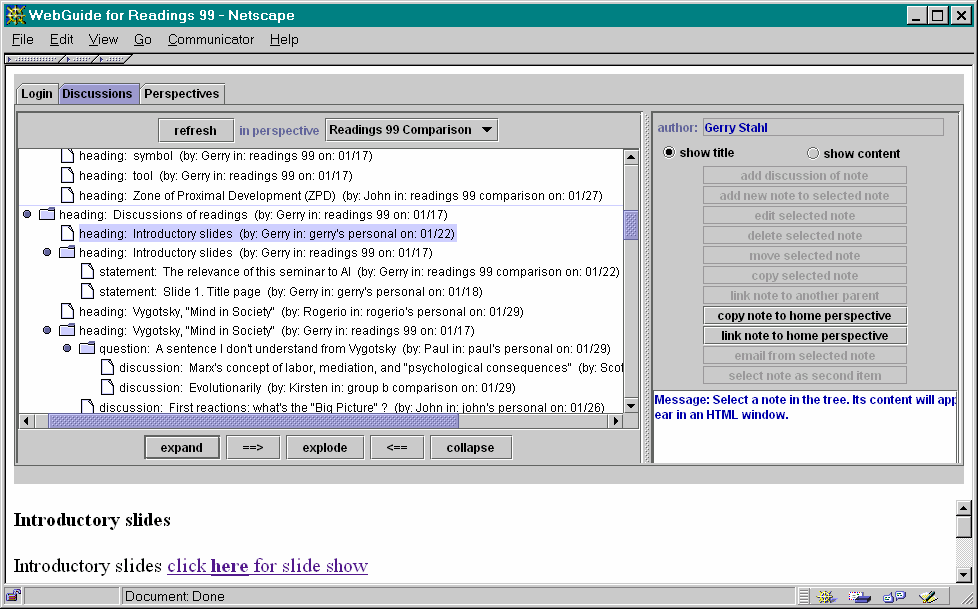Collapse Gerry's Vygotsky heading bullet toggle

coord(47,330)
